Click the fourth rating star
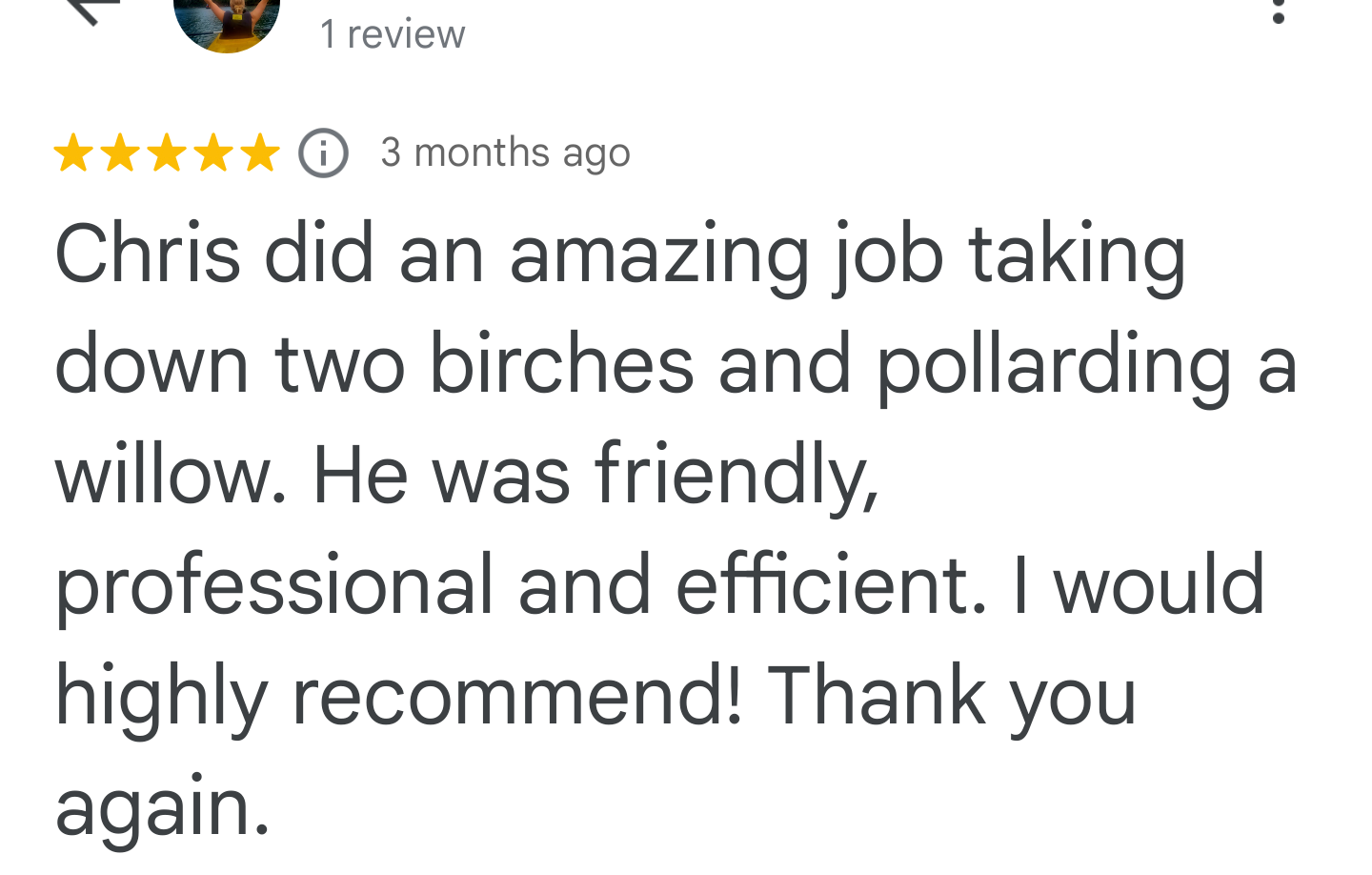Screen dimensions: 1372x875 [x=213, y=153]
